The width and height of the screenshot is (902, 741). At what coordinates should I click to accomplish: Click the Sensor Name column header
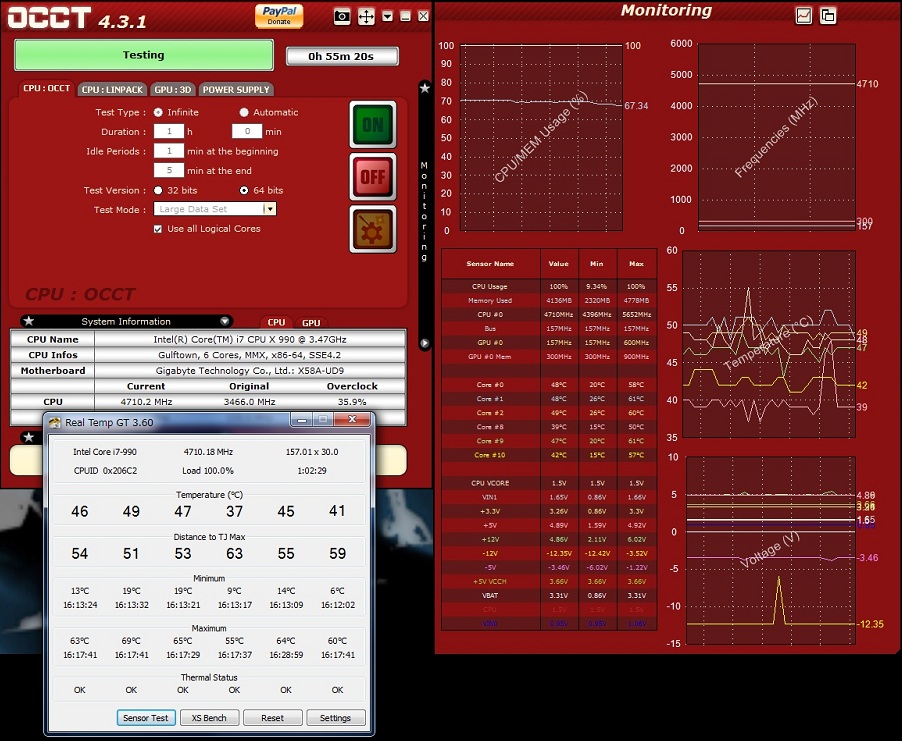coord(490,263)
